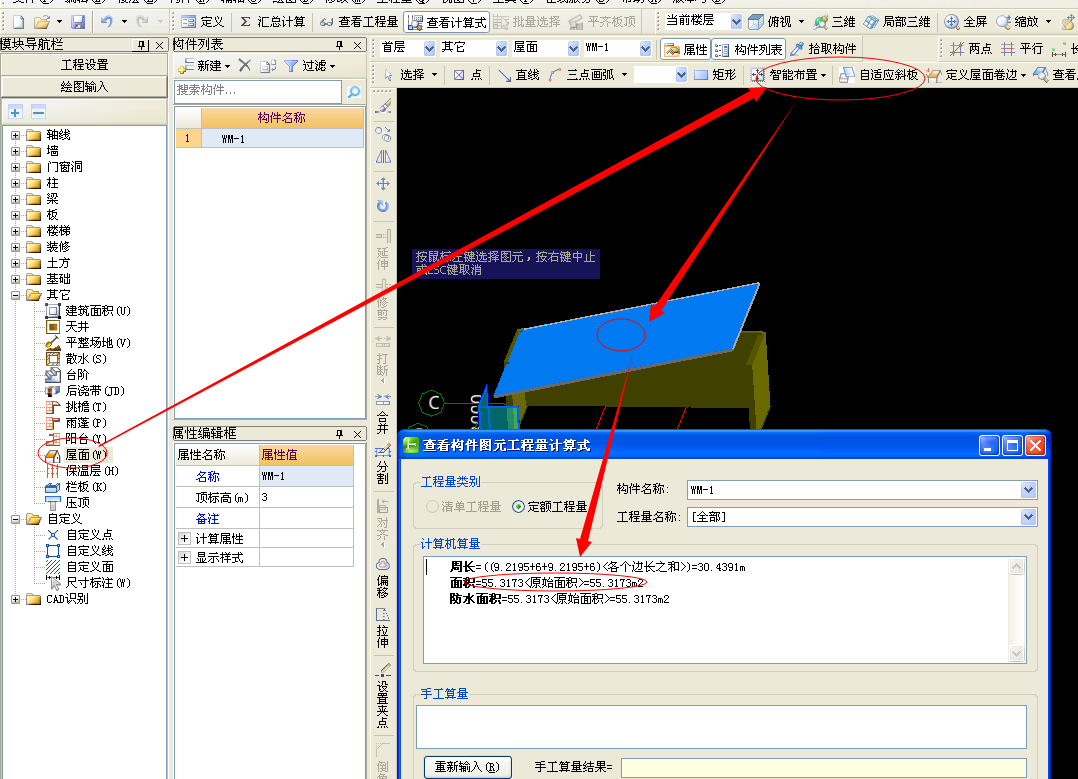The height and width of the screenshot is (779, 1078).
Task: Collapse the 其它 tree folder
Action: click(16, 295)
